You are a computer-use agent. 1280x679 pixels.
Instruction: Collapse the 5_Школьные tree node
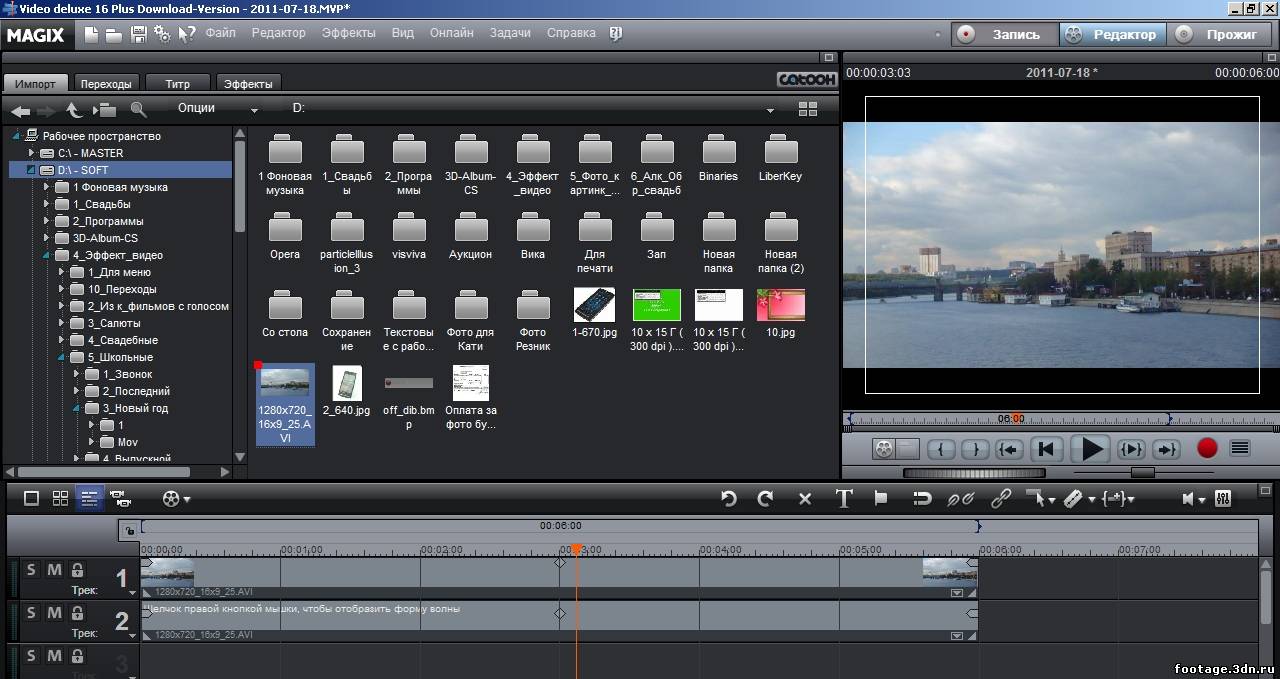[61, 357]
